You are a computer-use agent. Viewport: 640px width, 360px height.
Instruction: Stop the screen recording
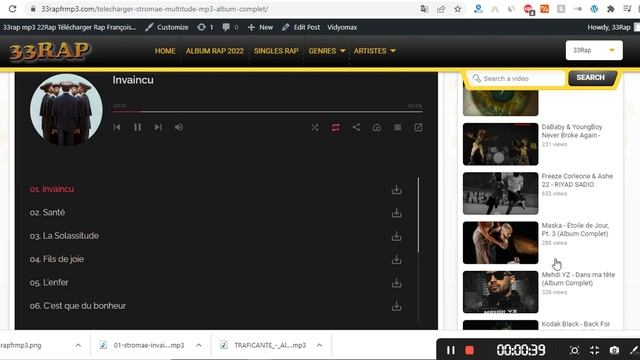(469, 350)
